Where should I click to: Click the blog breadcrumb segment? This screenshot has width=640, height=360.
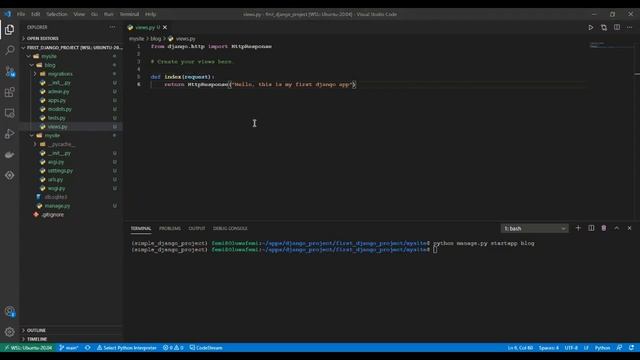coord(156,38)
